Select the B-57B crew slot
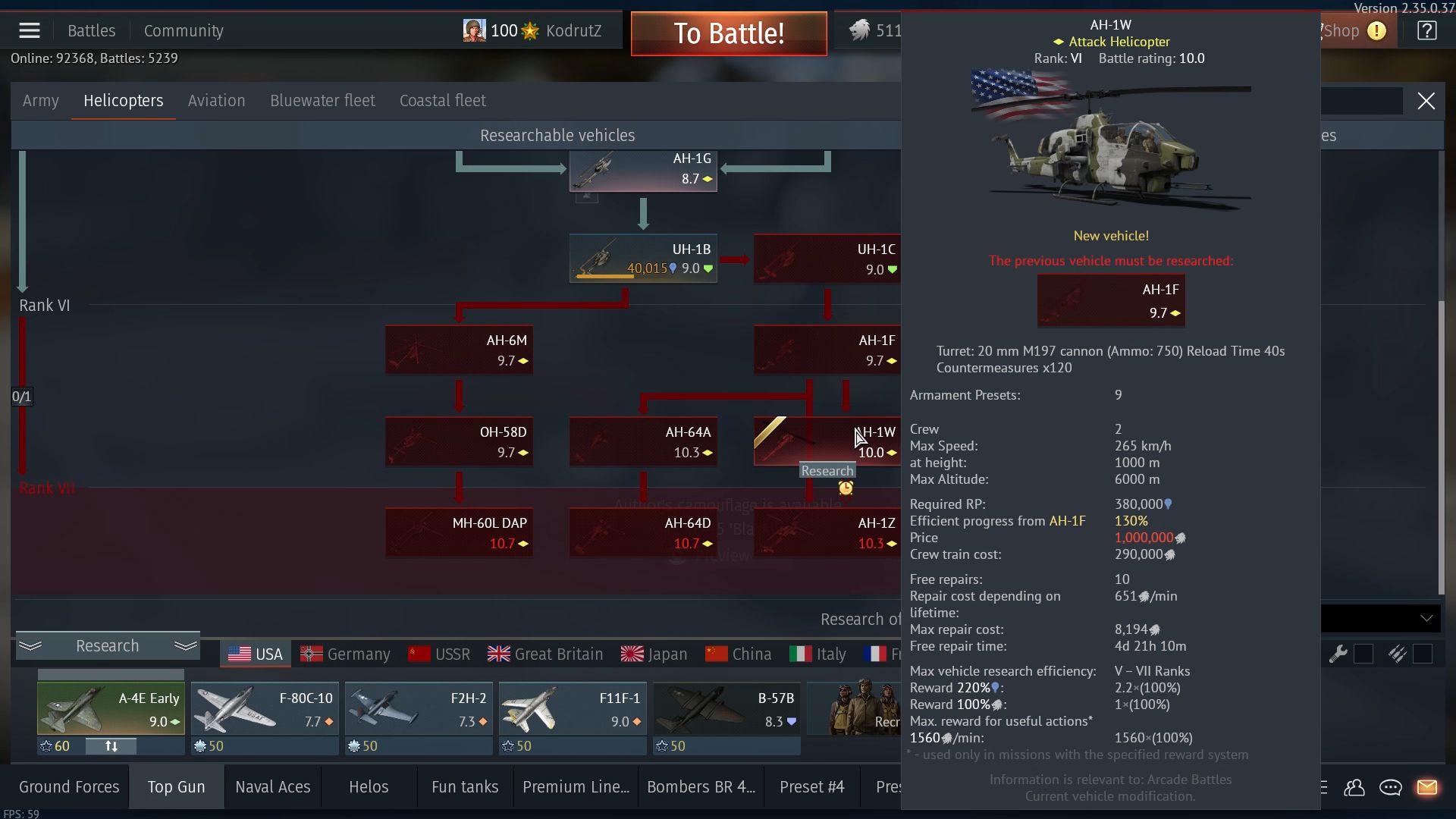The image size is (1456, 819). click(x=726, y=708)
